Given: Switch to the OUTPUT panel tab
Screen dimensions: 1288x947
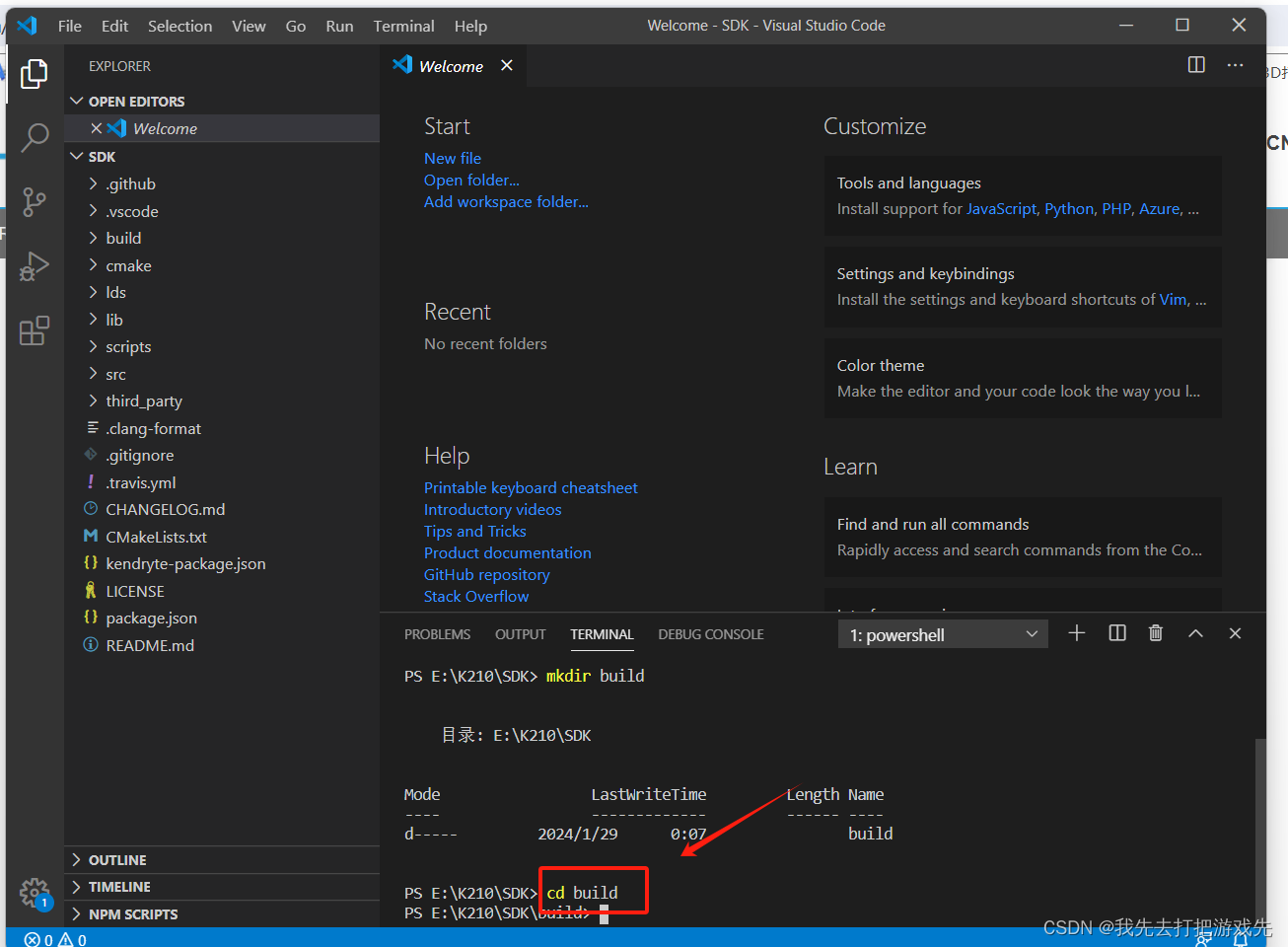Looking at the screenshot, I should [520, 634].
